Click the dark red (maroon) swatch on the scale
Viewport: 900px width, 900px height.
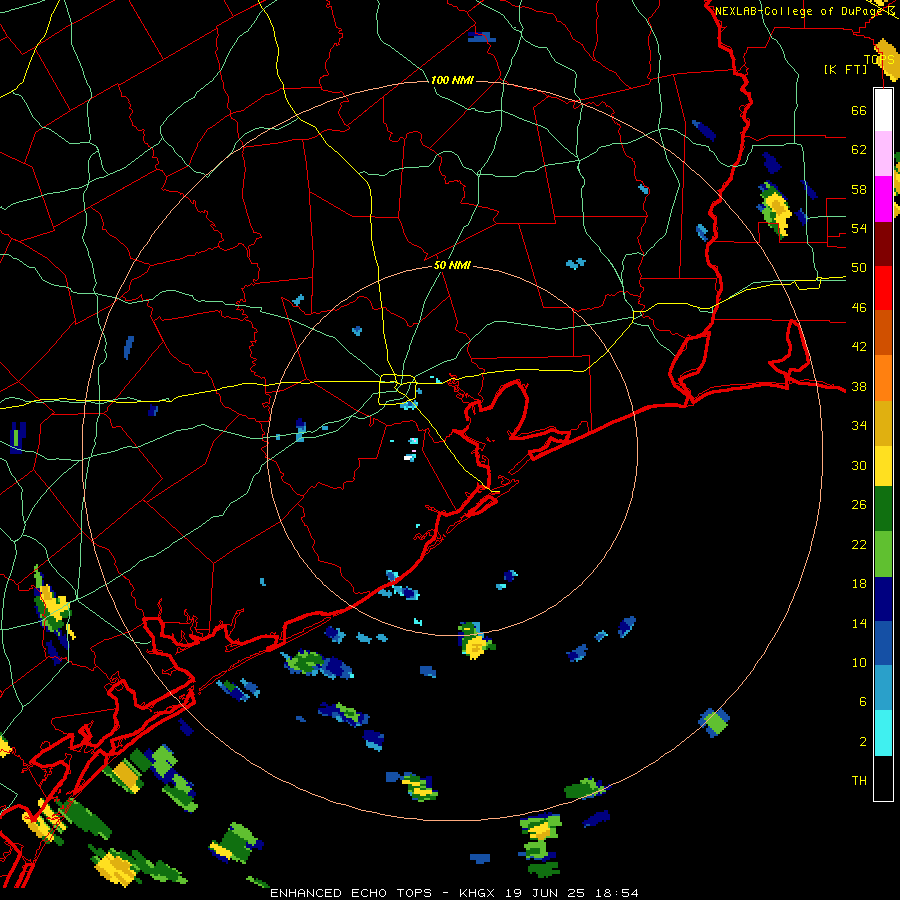coord(883,244)
